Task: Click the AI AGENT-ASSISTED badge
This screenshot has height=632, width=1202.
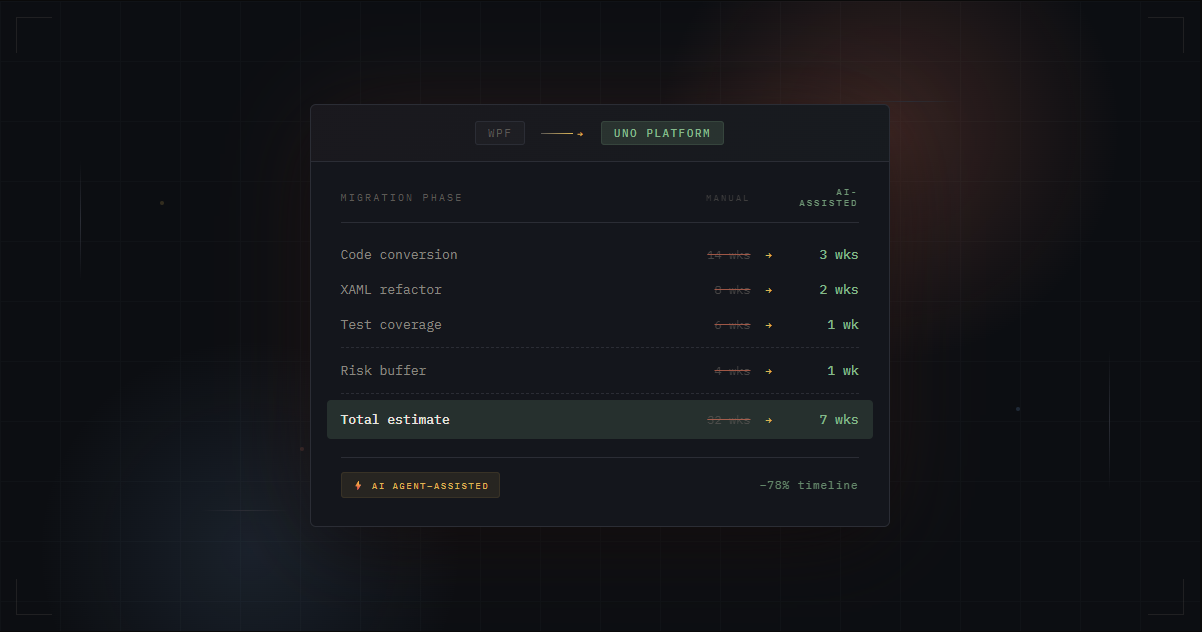Action: click(420, 485)
